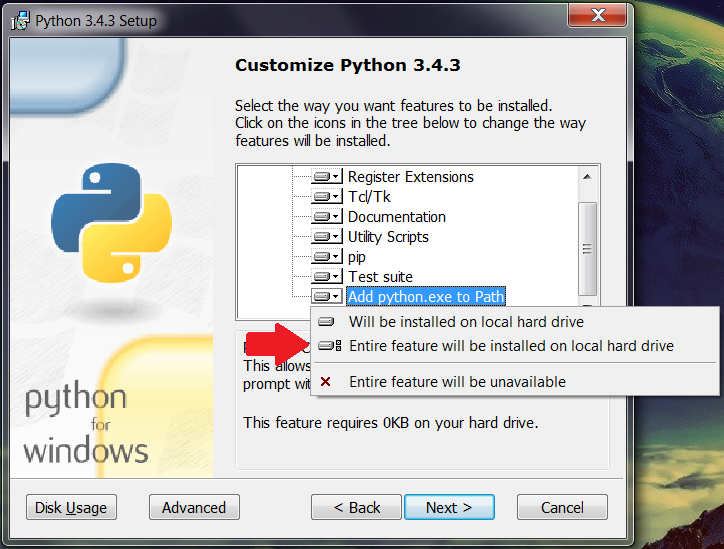Image resolution: width=724 pixels, height=549 pixels.
Task: Proceed with the Next > button
Action: pyautogui.click(x=449, y=507)
